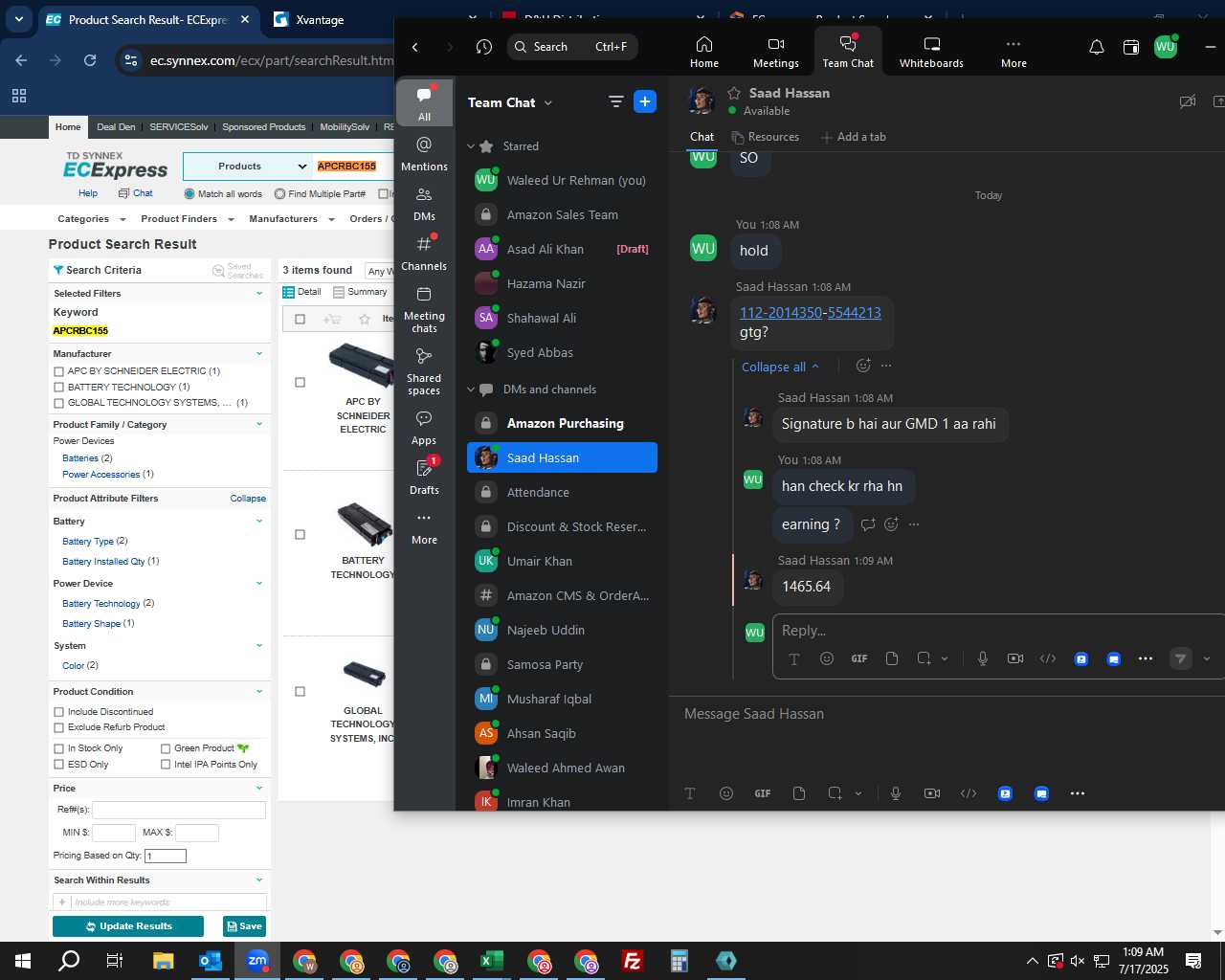The width and height of the screenshot is (1225, 980).
Task: Open emoji picker in main message box
Action: 726,793
